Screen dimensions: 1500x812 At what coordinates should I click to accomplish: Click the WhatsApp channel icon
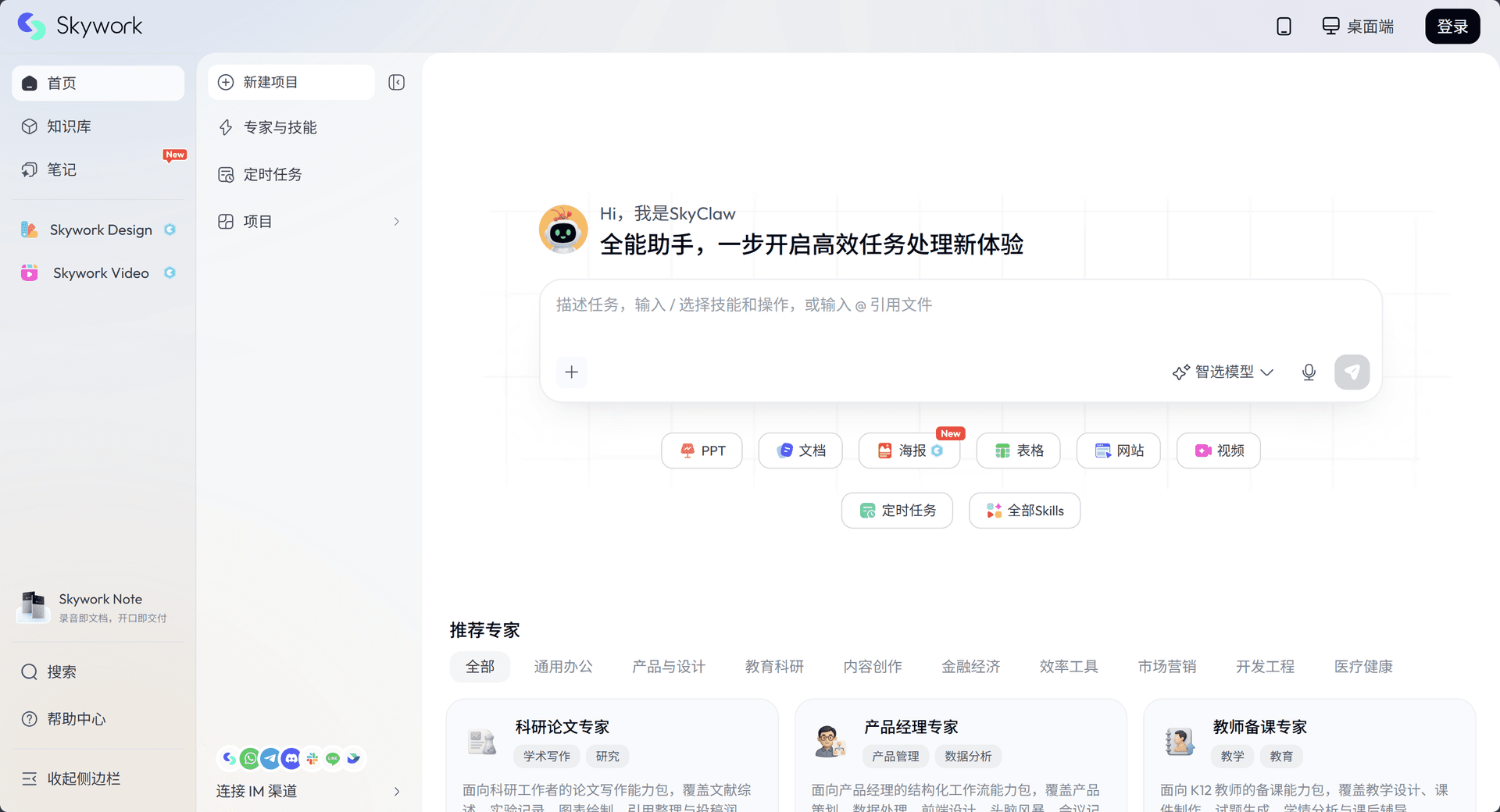[x=250, y=758]
